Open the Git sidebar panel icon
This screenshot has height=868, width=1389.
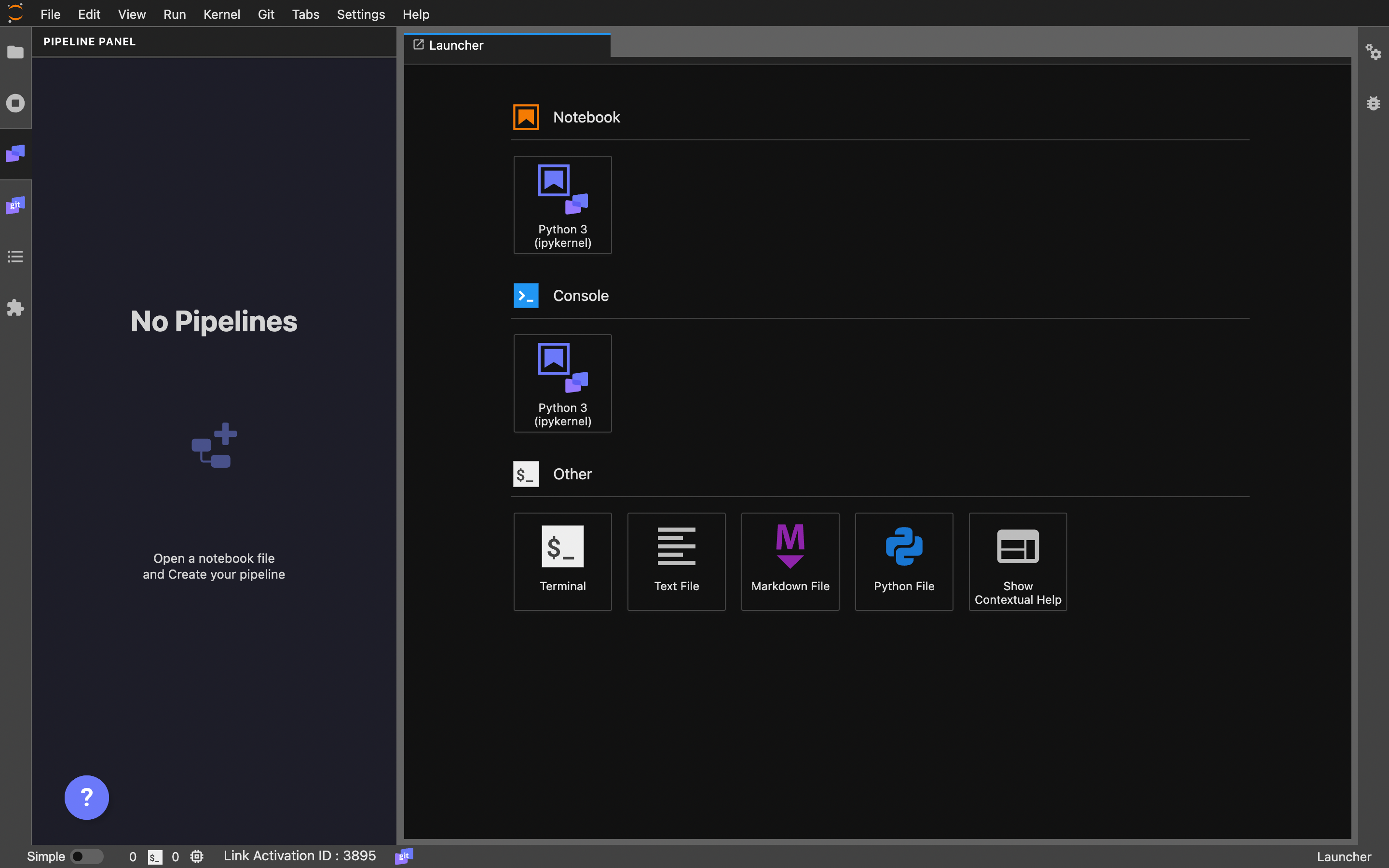click(x=15, y=205)
